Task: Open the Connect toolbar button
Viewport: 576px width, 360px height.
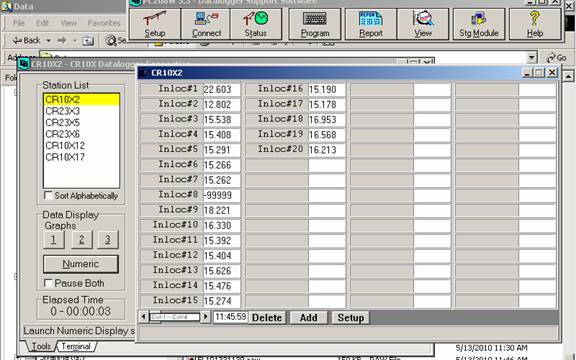Action: point(206,24)
